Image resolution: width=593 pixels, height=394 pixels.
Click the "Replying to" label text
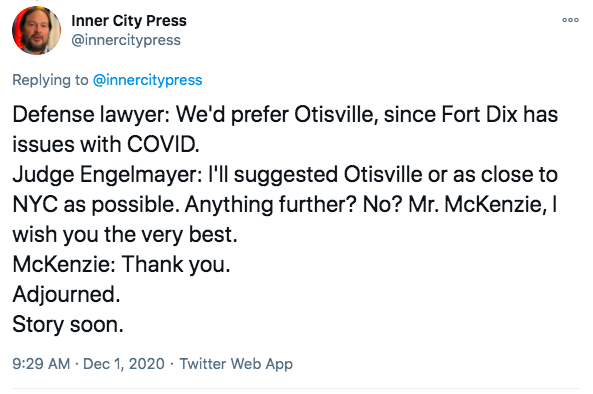50,80
